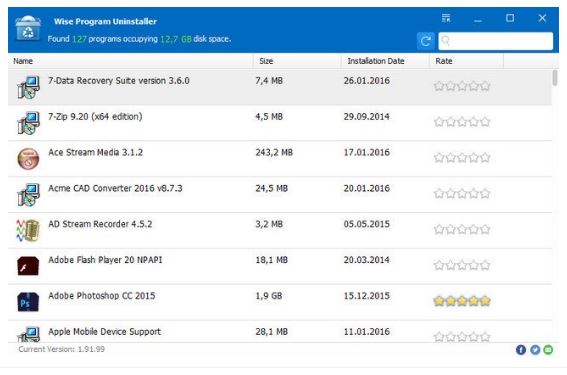Click the 7-Zip 9.20 program icon

pyautogui.click(x=28, y=123)
